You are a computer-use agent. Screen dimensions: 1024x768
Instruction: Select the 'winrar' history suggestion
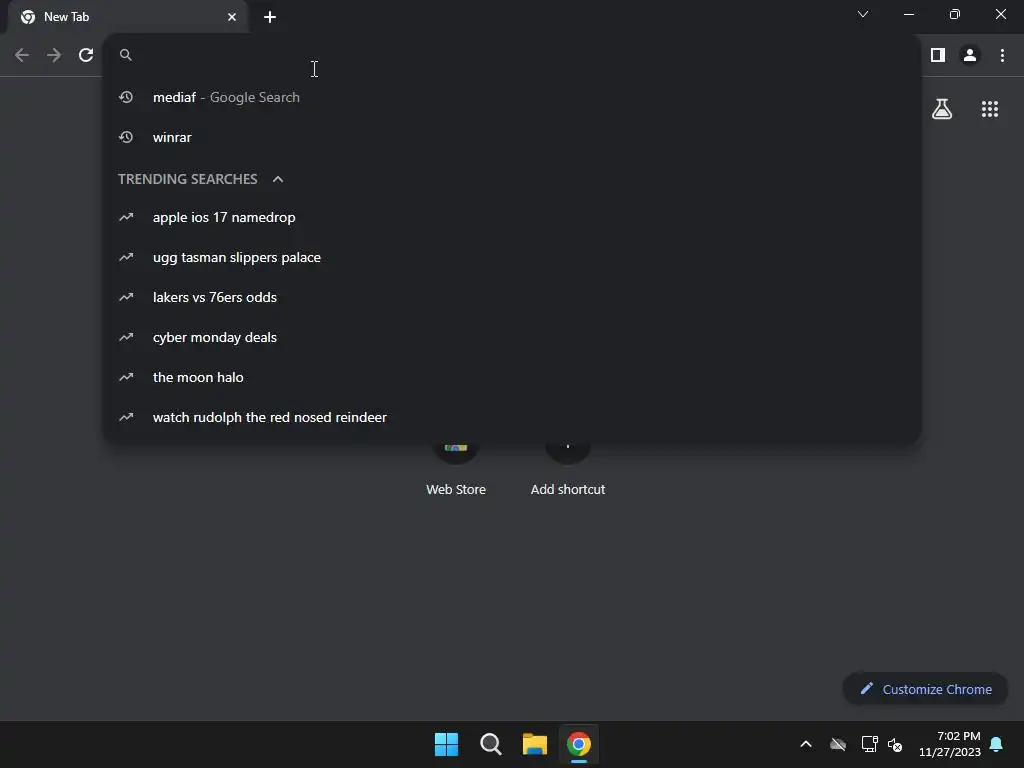click(512, 137)
